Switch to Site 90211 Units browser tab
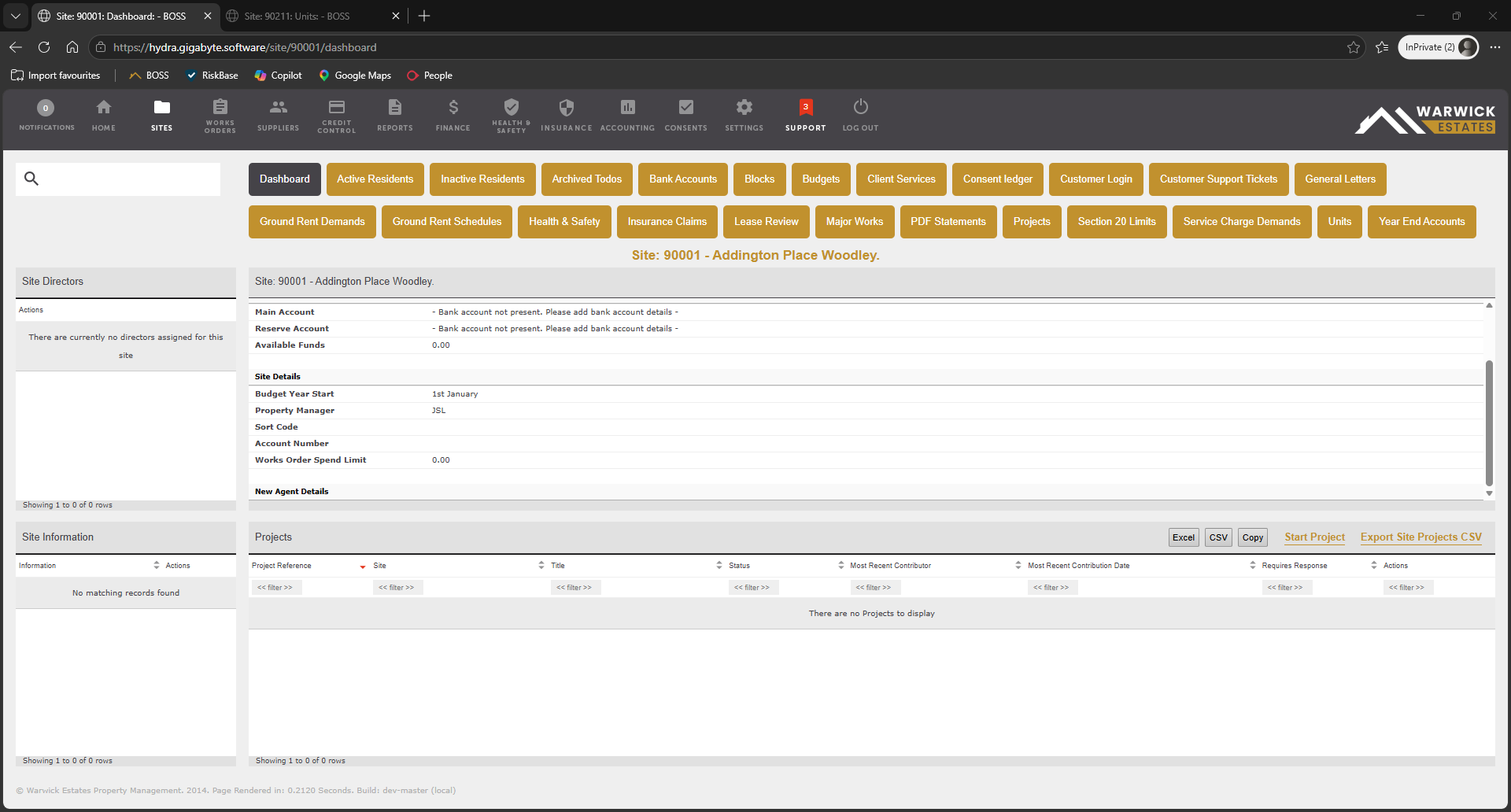The image size is (1511, 812). pyautogui.click(x=312, y=16)
